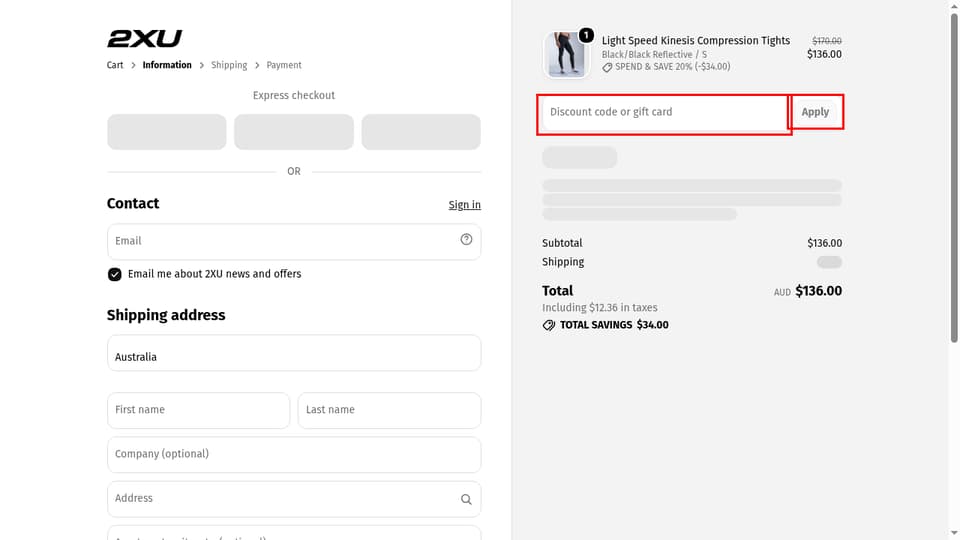Click chevron between Cart and Information
This screenshot has width=960, height=540.
click(x=133, y=66)
